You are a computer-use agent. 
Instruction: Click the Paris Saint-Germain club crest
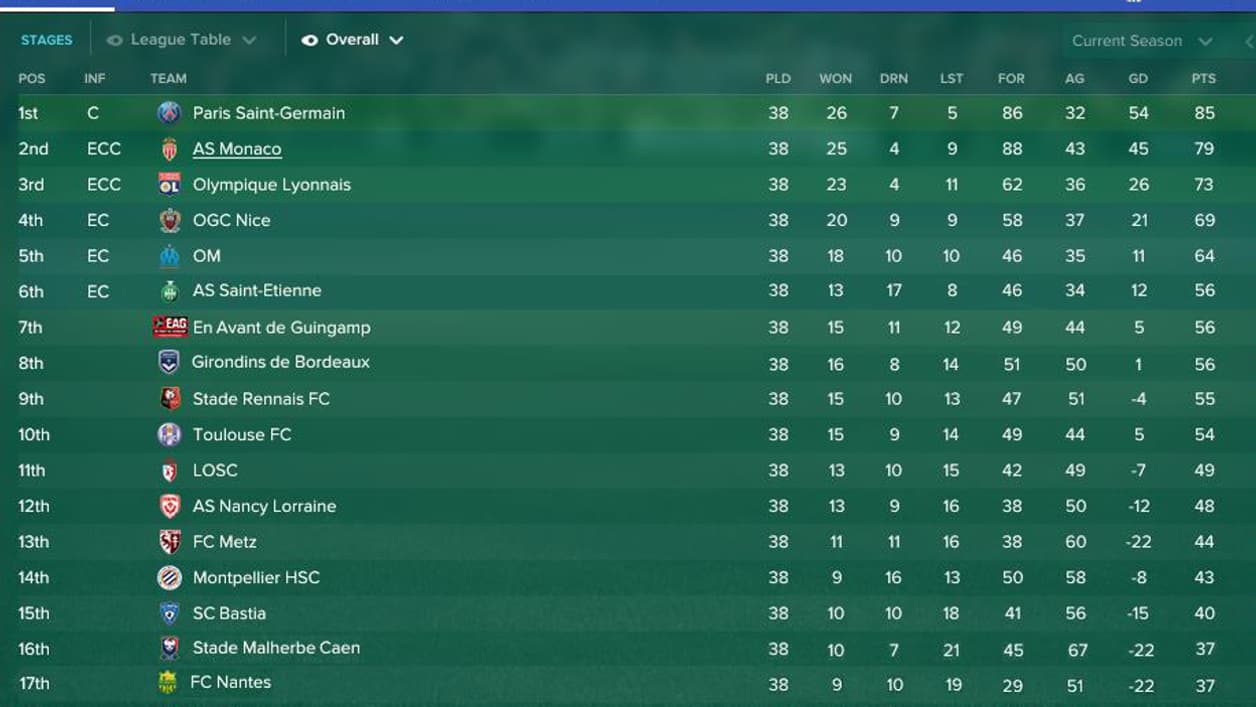(169, 113)
